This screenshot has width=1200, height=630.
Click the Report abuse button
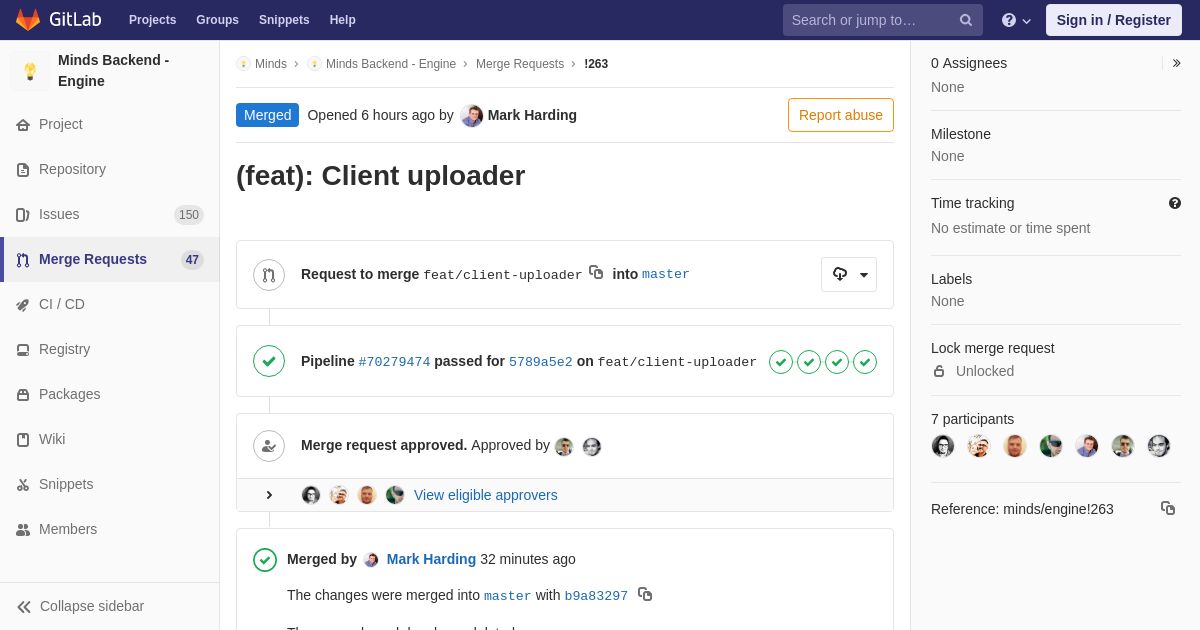[841, 115]
